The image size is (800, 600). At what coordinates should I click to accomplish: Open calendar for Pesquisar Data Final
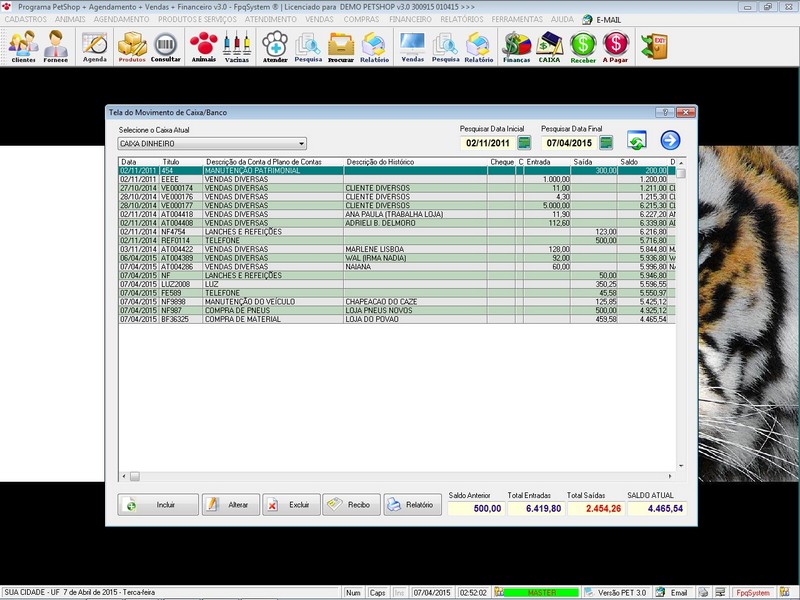point(606,143)
